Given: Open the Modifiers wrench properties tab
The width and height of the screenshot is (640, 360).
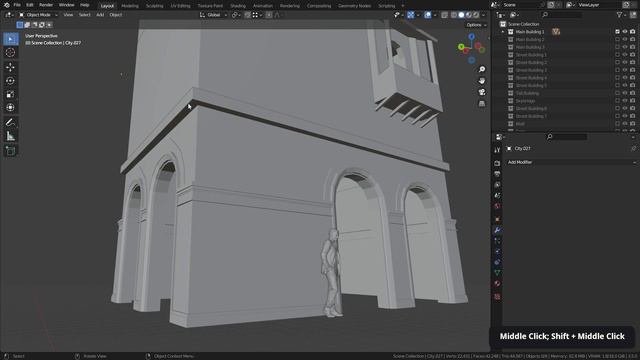Looking at the screenshot, I should pos(497,230).
